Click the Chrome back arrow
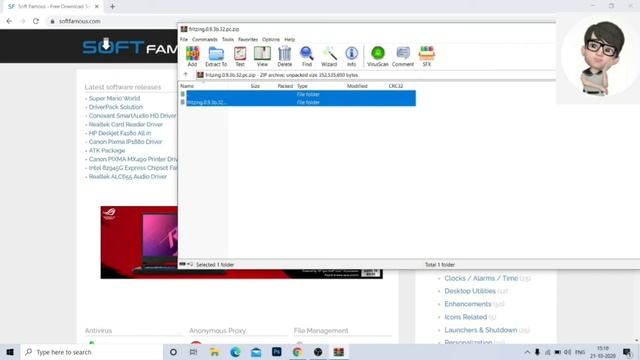 pos(9,21)
